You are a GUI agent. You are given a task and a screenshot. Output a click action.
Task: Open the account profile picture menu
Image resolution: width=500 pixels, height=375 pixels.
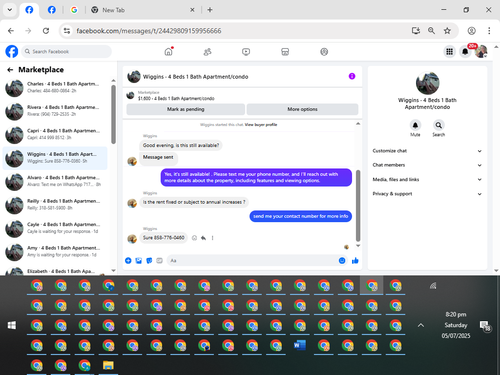(481, 52)
